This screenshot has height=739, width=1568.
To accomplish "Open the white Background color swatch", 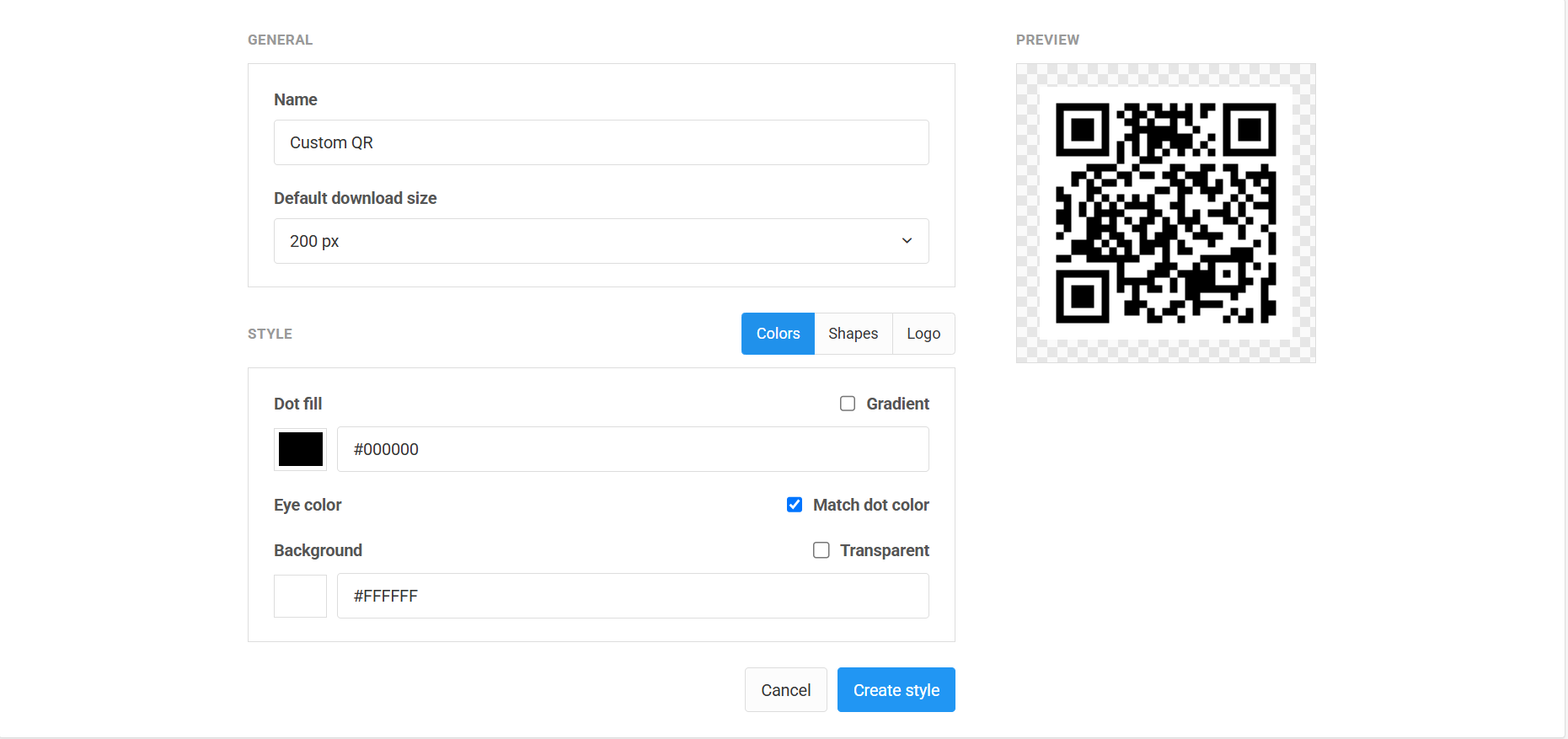I will [301, 596].
